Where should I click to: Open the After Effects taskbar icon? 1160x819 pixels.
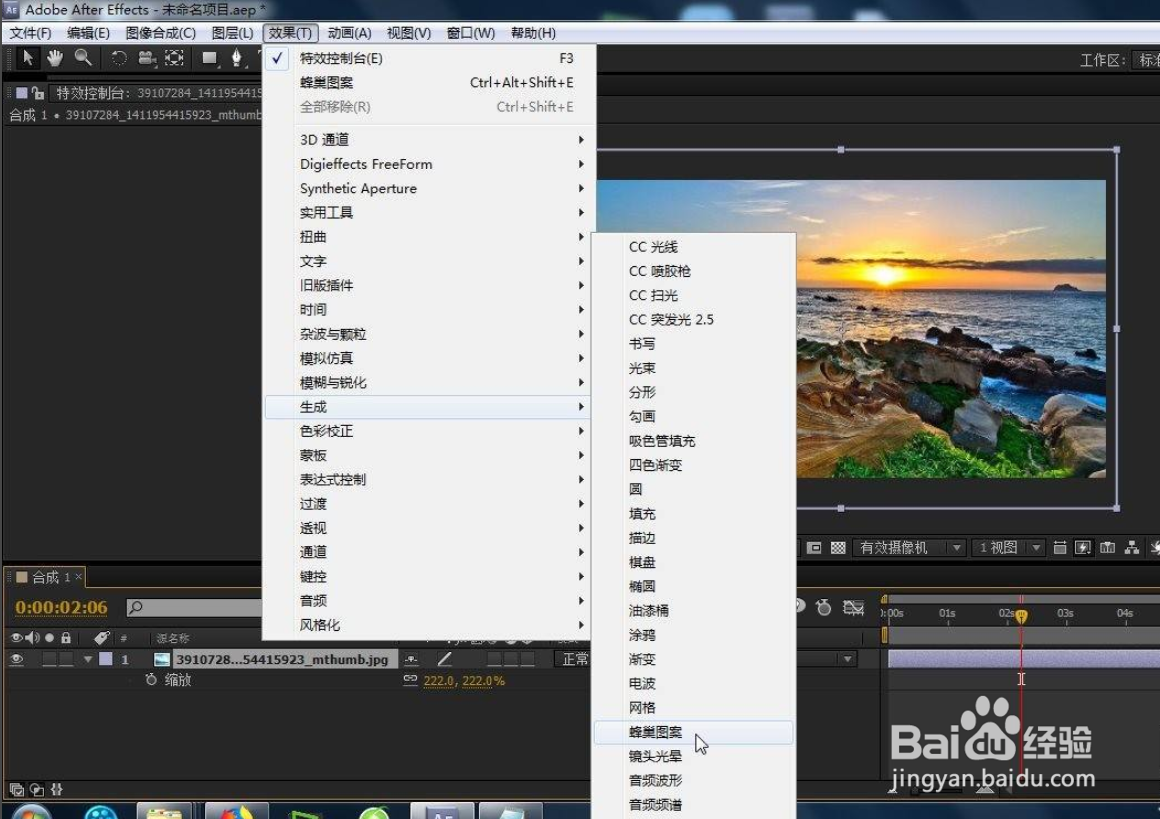click(442, 812)
